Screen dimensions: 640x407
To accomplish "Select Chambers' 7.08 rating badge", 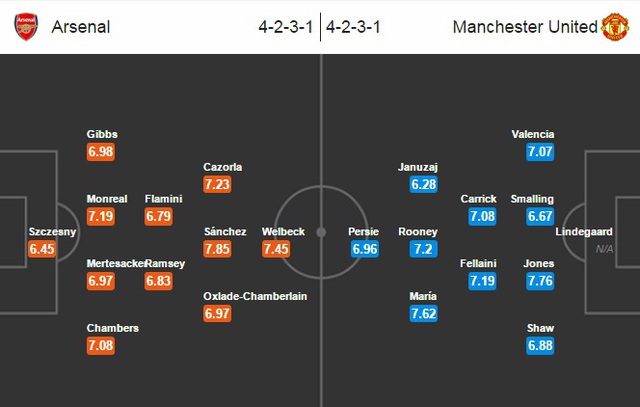I will (101, 345).
